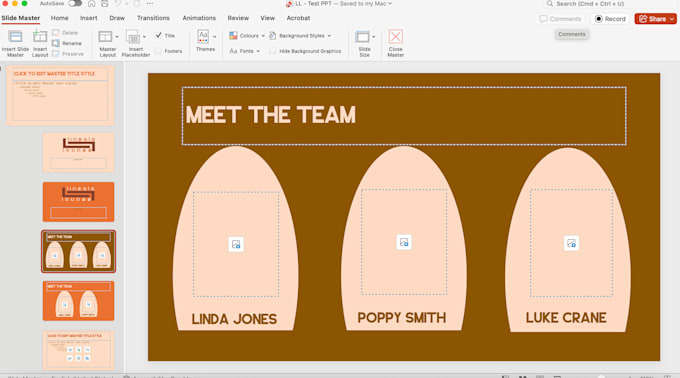Expand the Master Layout dropdown arrow
Viewport: 680px width, 378px height.
click(x=117, y=37)
